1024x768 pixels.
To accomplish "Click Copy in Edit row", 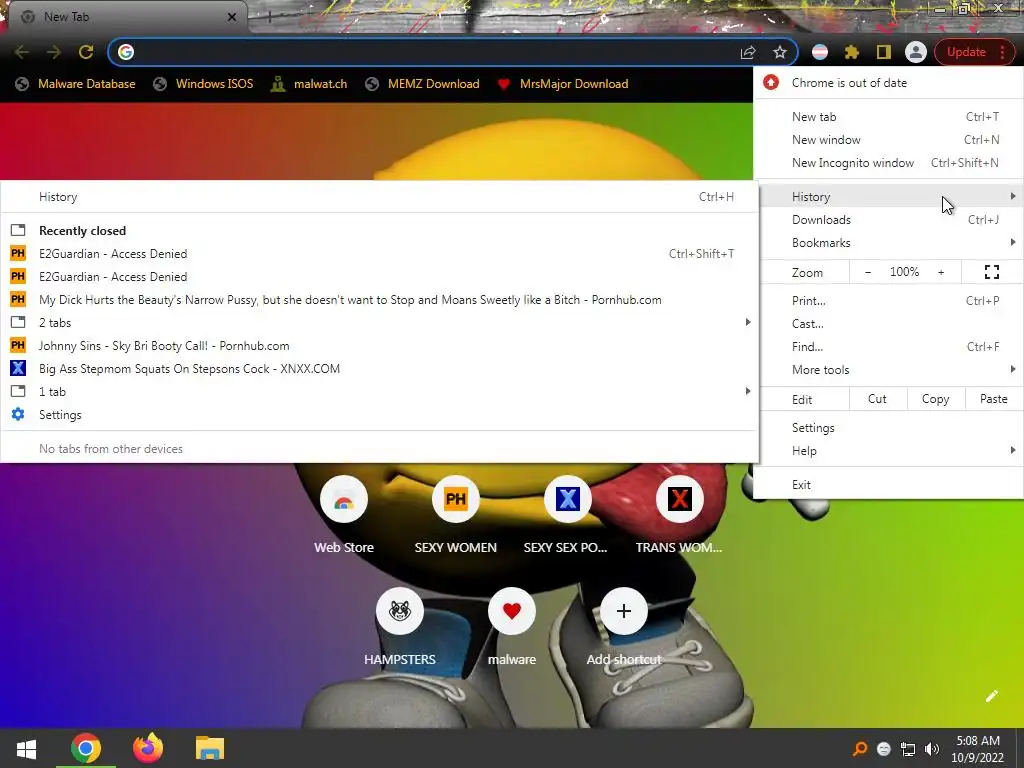I will (935, 399).
